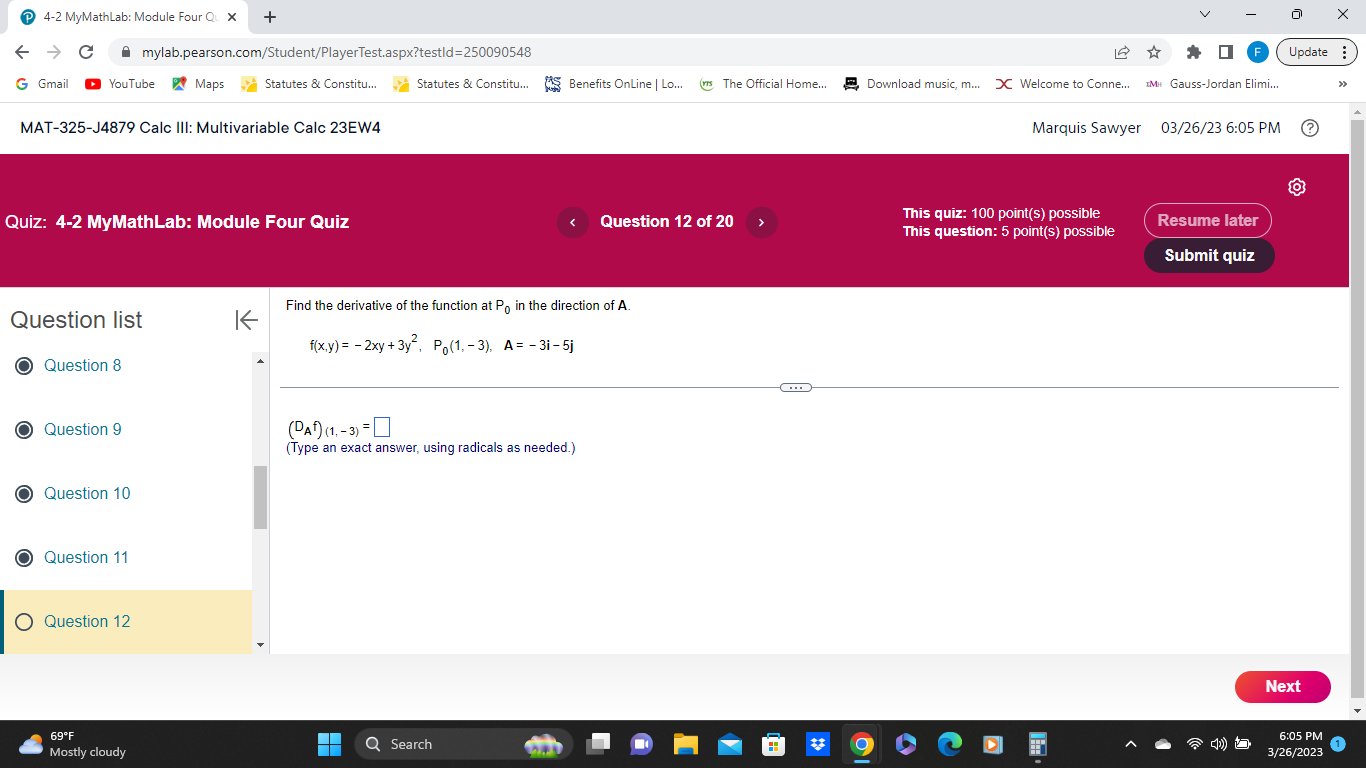This screenshot has height=768, width=1366.
Task: Open Google Maps bookmark
Action: (x=198, y=84)
